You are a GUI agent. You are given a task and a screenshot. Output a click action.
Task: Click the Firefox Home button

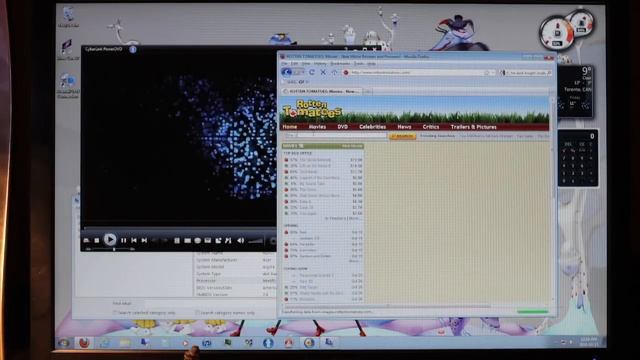(x=334, y=72)
